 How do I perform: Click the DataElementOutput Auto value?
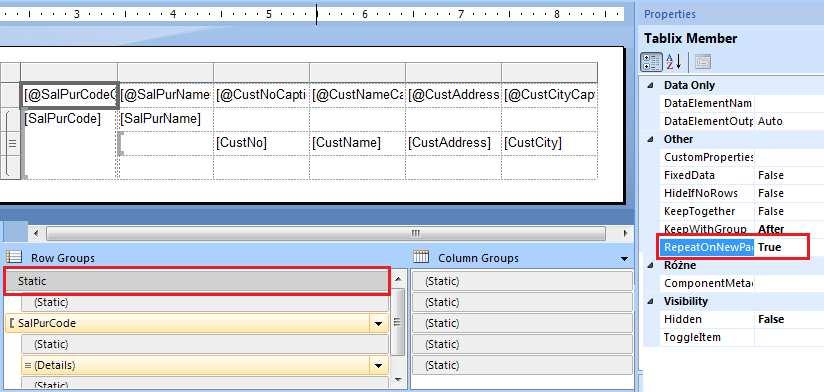click(770, 121)
